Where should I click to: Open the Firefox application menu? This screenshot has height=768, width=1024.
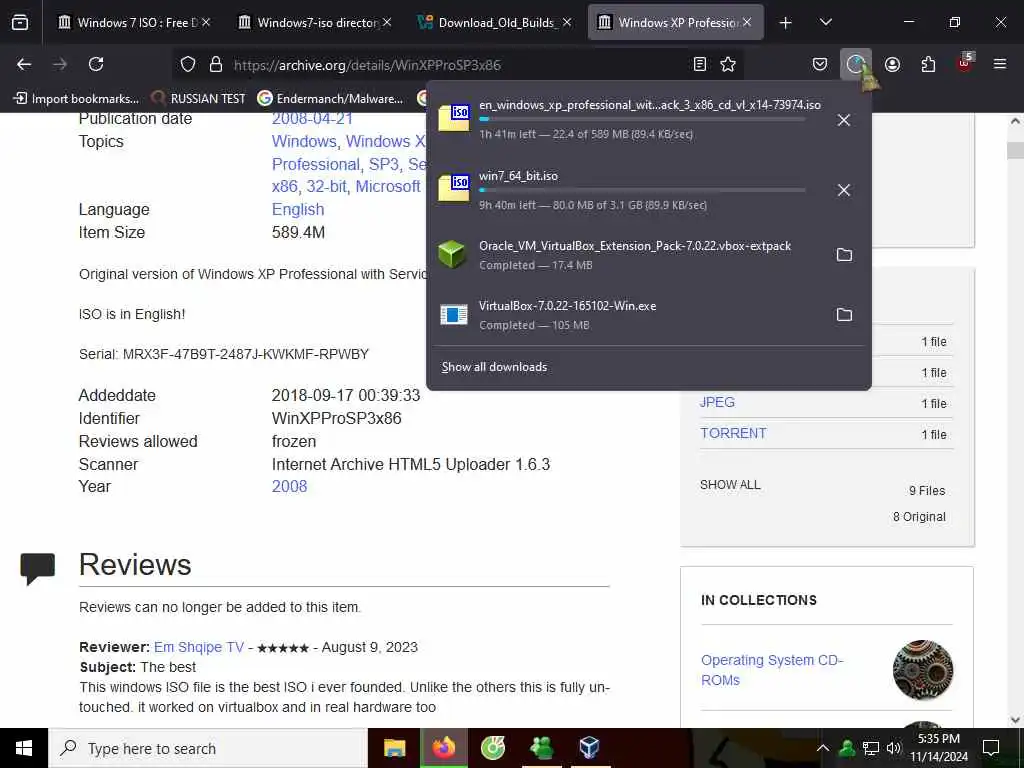pyautogui.click(x=1000, y=64)
